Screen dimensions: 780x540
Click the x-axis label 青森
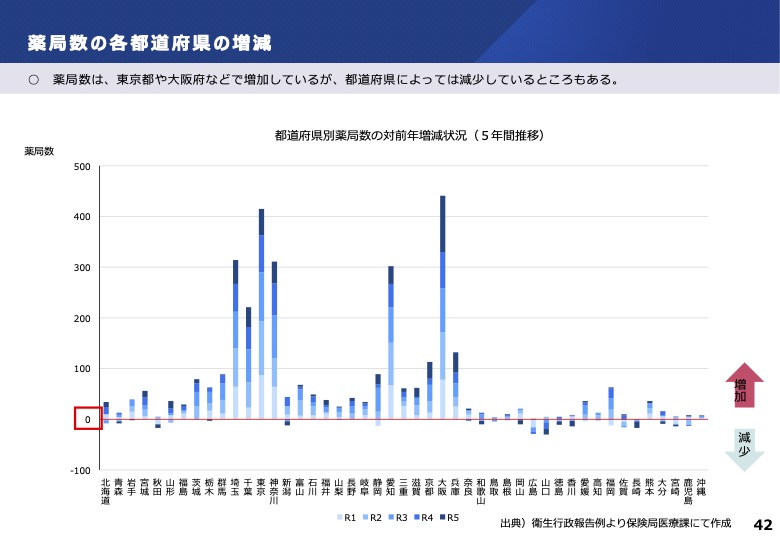click(x=118, y=487)
